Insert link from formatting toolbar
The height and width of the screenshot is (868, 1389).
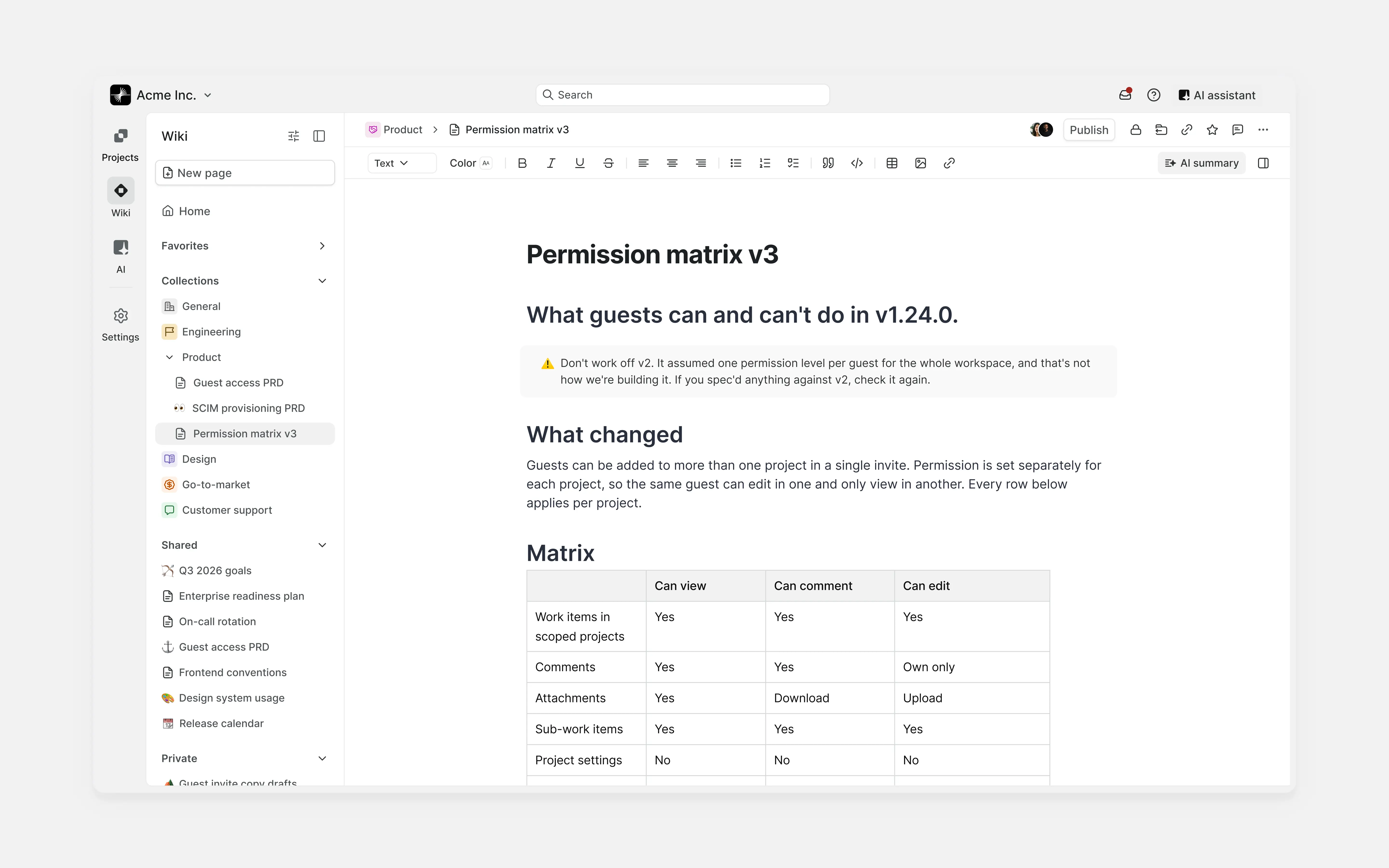tap(949, 163)
